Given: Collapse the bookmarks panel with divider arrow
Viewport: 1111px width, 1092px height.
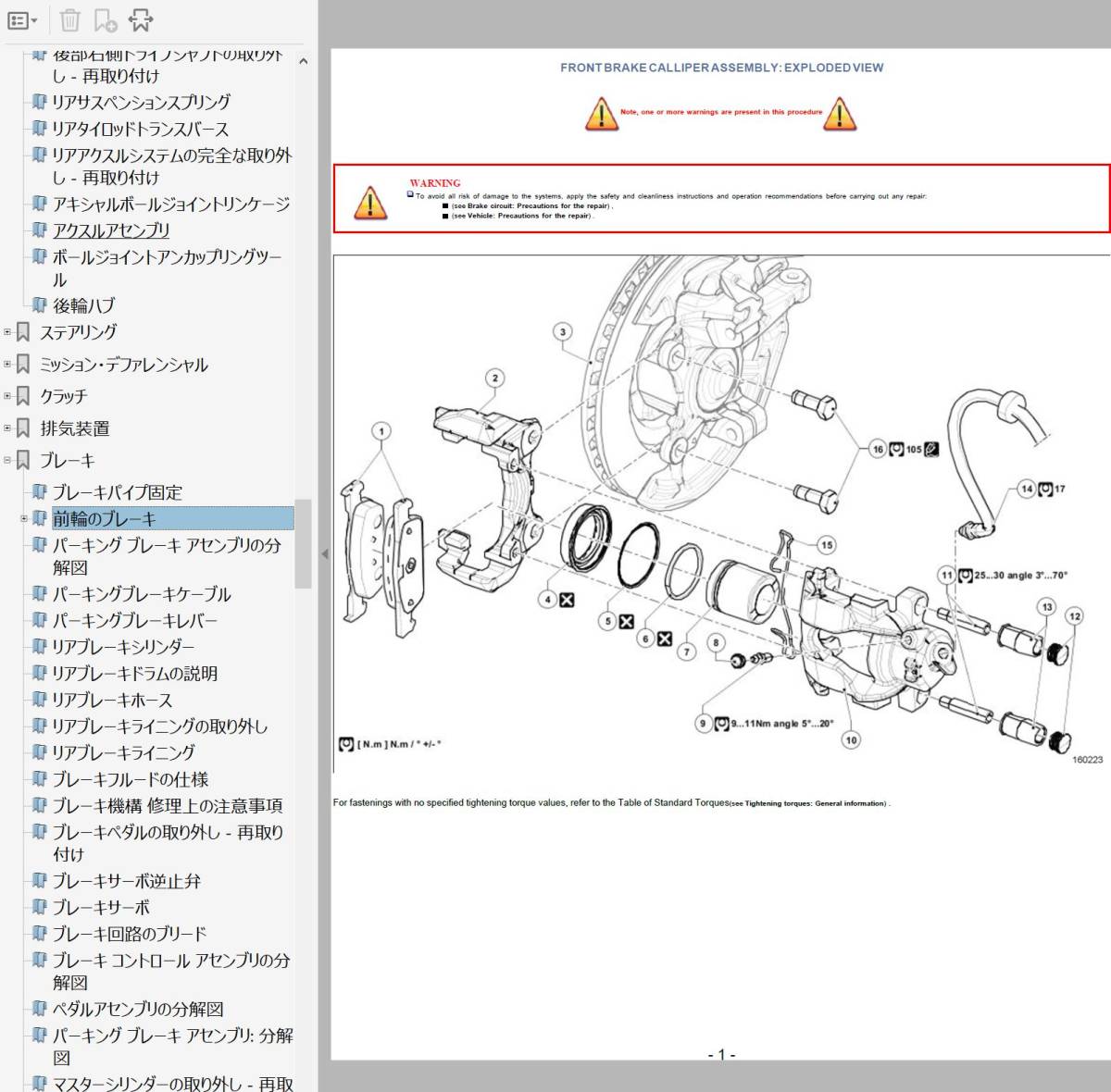Looking at the screenshot, I should tap(324, 553).
